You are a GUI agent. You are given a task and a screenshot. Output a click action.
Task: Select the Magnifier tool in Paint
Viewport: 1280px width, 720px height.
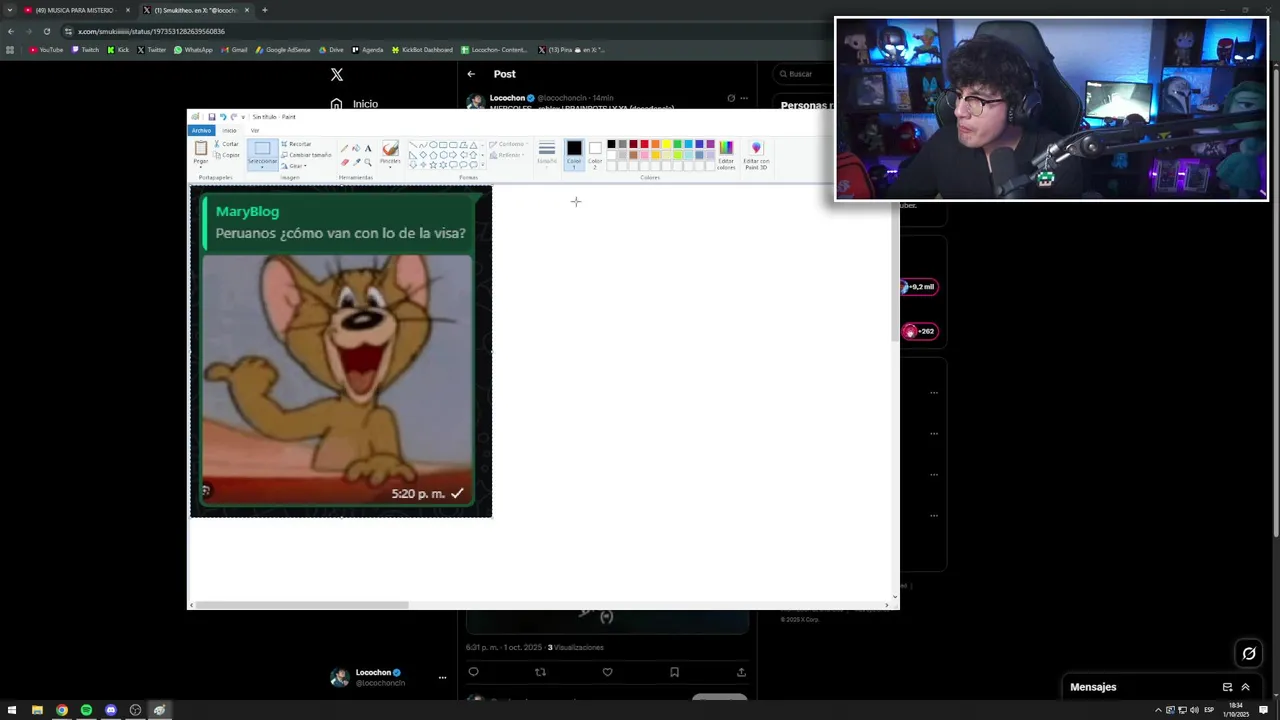click(x=368, y=162)
